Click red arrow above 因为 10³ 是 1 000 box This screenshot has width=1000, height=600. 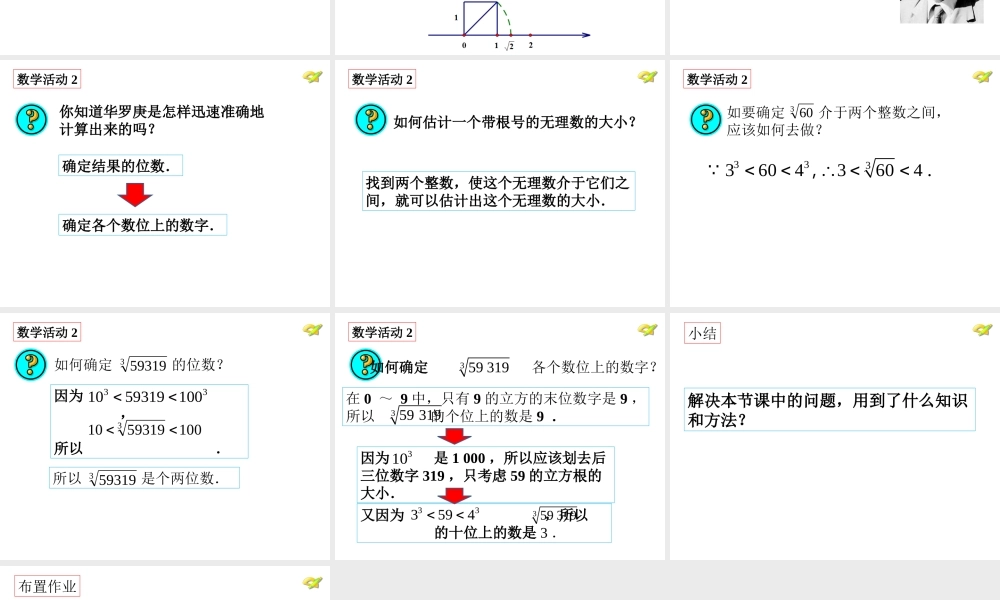[x=455, y=436]
